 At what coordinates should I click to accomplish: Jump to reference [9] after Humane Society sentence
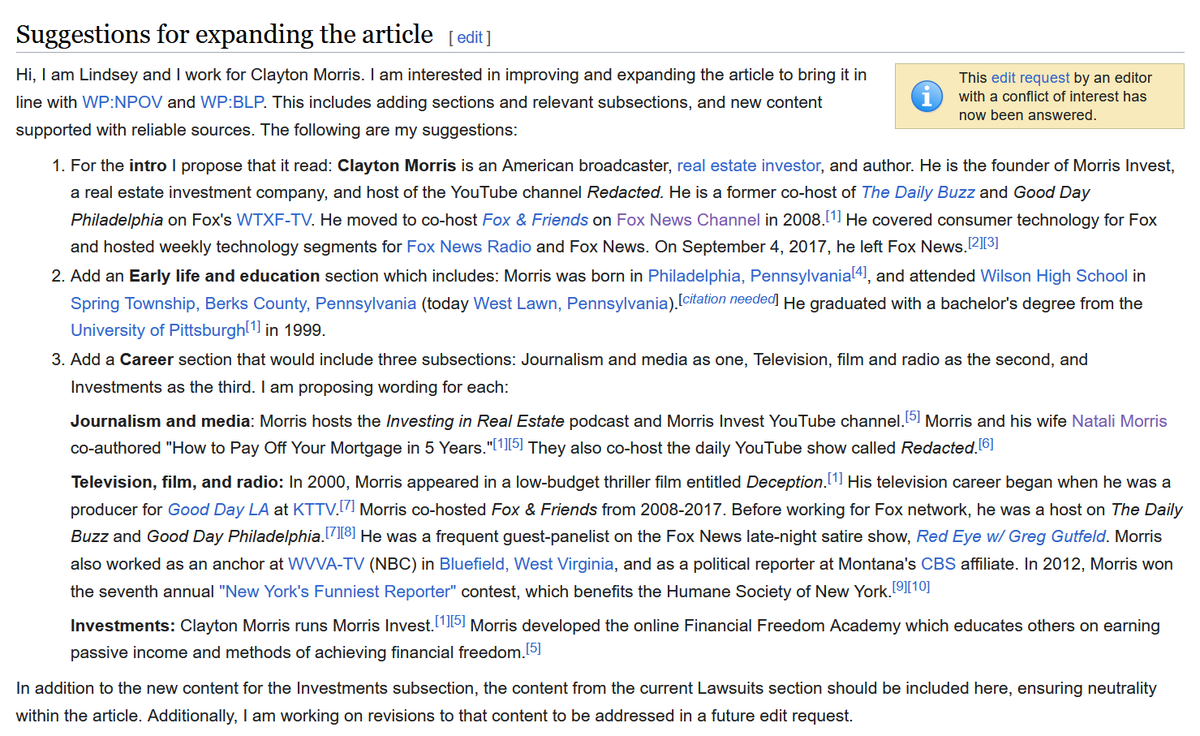tap(901, 586)
